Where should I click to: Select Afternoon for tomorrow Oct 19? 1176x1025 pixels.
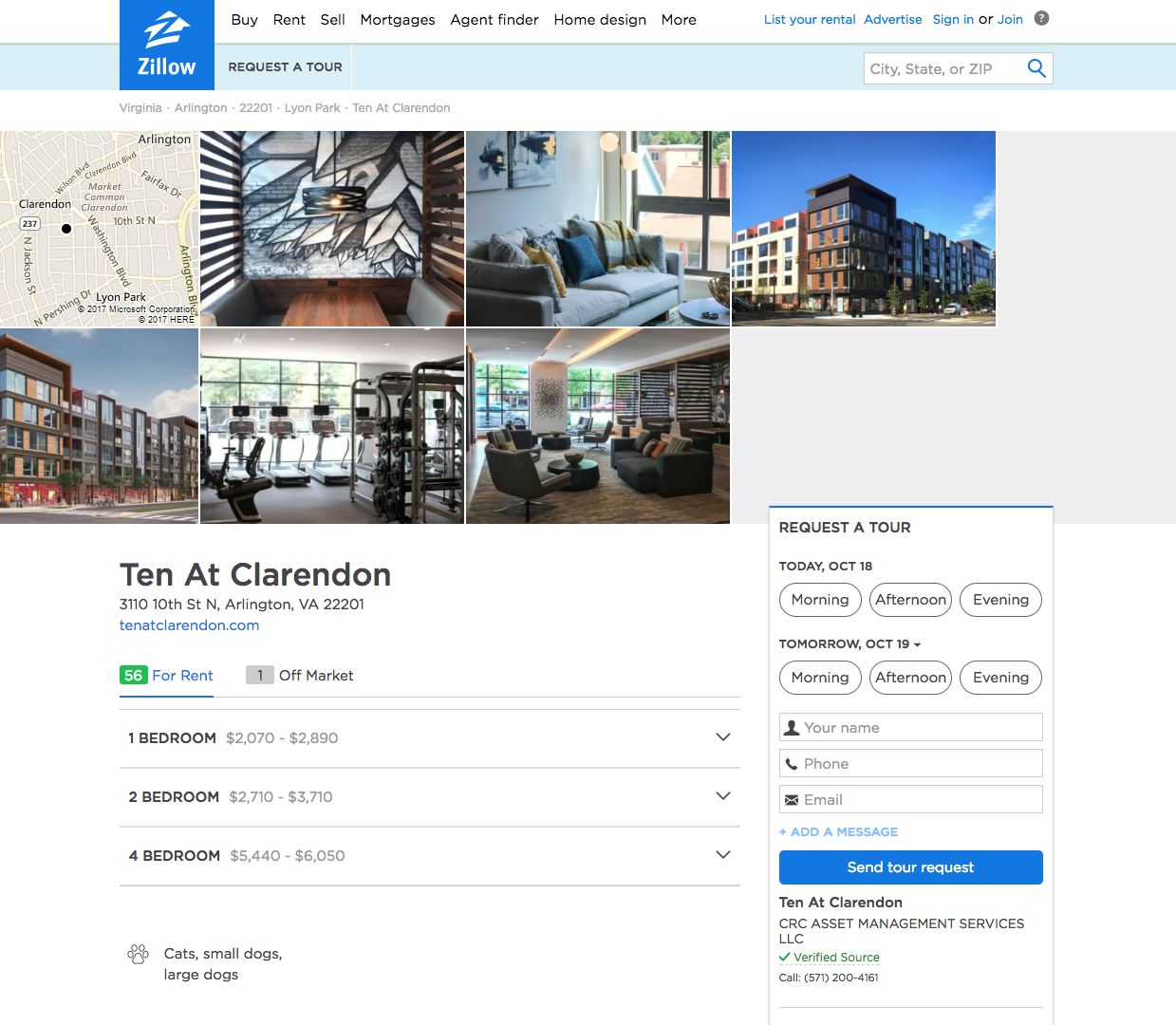pyautogui.click(x=910, y=678)
